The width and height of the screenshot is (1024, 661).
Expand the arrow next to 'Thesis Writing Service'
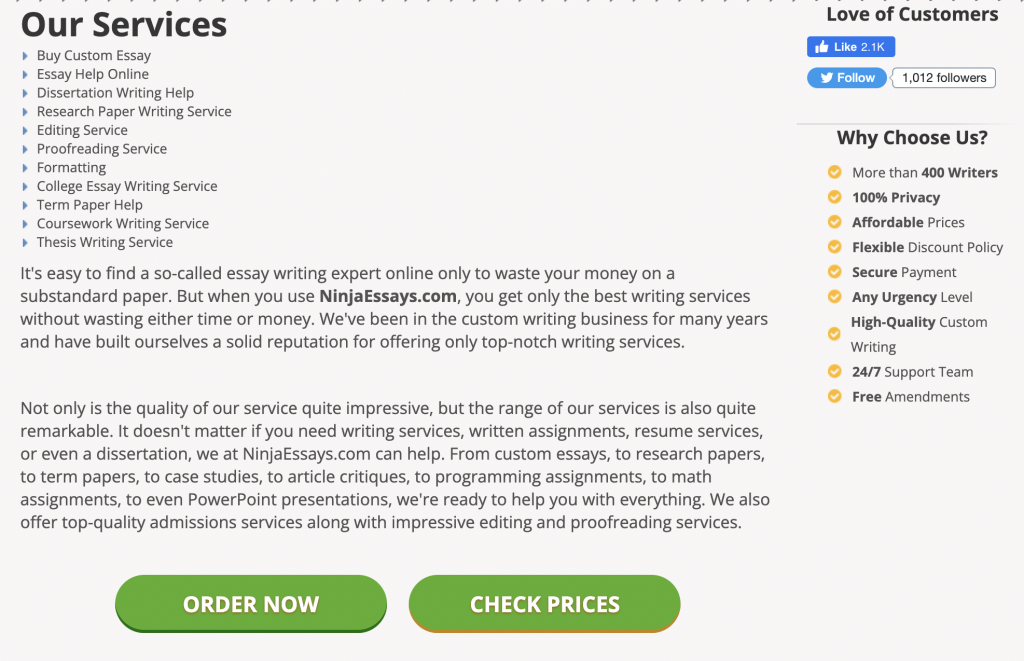click(x=25, y=242)
